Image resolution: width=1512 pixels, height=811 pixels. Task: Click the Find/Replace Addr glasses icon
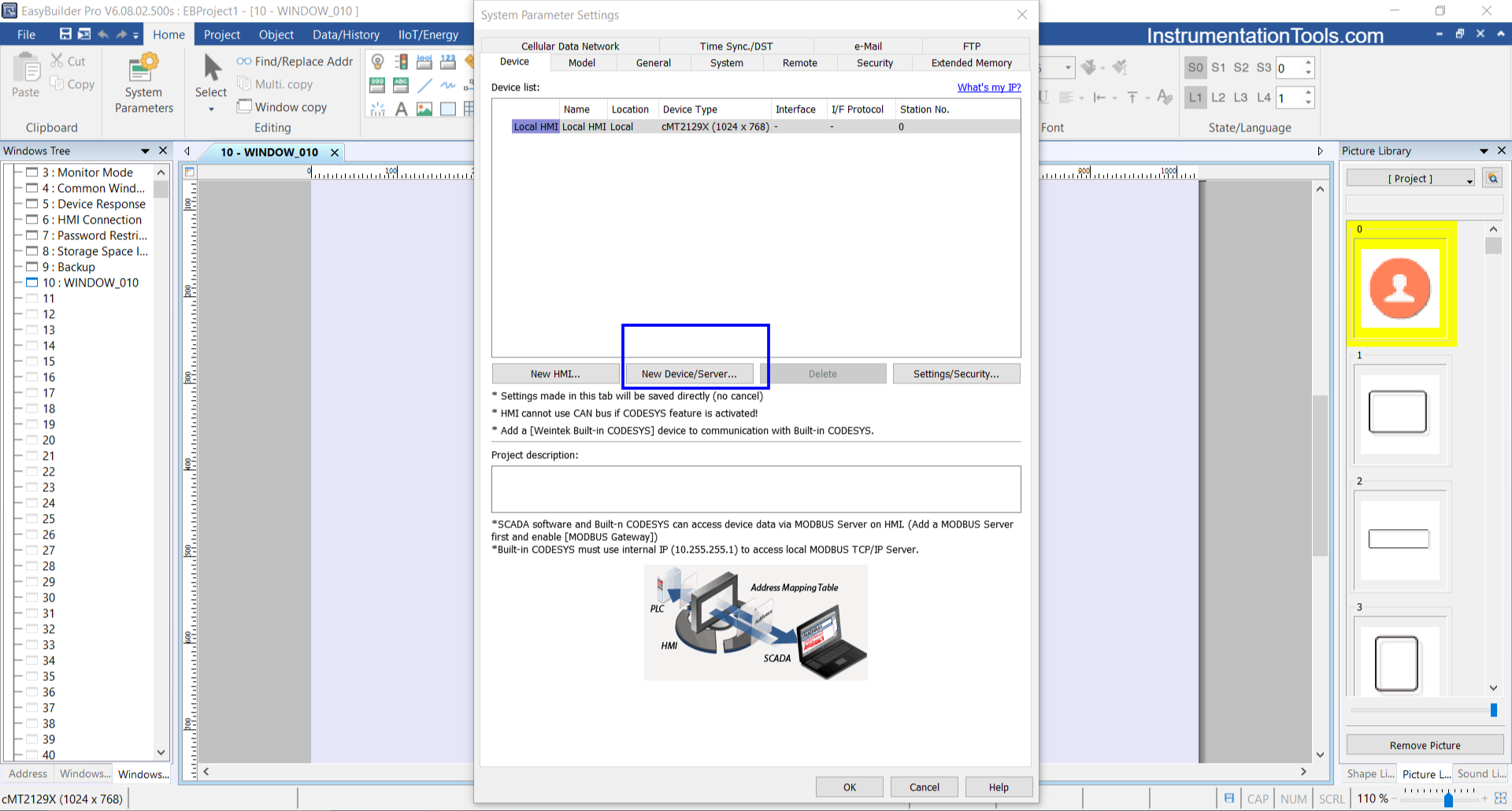244,61
